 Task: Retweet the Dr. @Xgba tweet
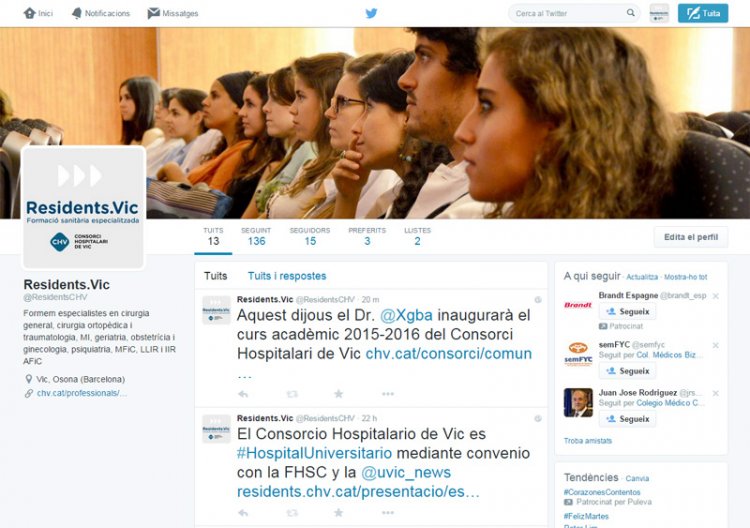pyautogui.click(x=292, y=394)
